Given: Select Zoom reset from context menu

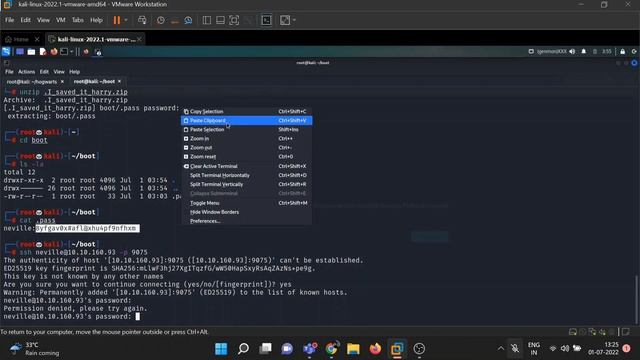Looking at the screenshot, I should pos(247,156).
